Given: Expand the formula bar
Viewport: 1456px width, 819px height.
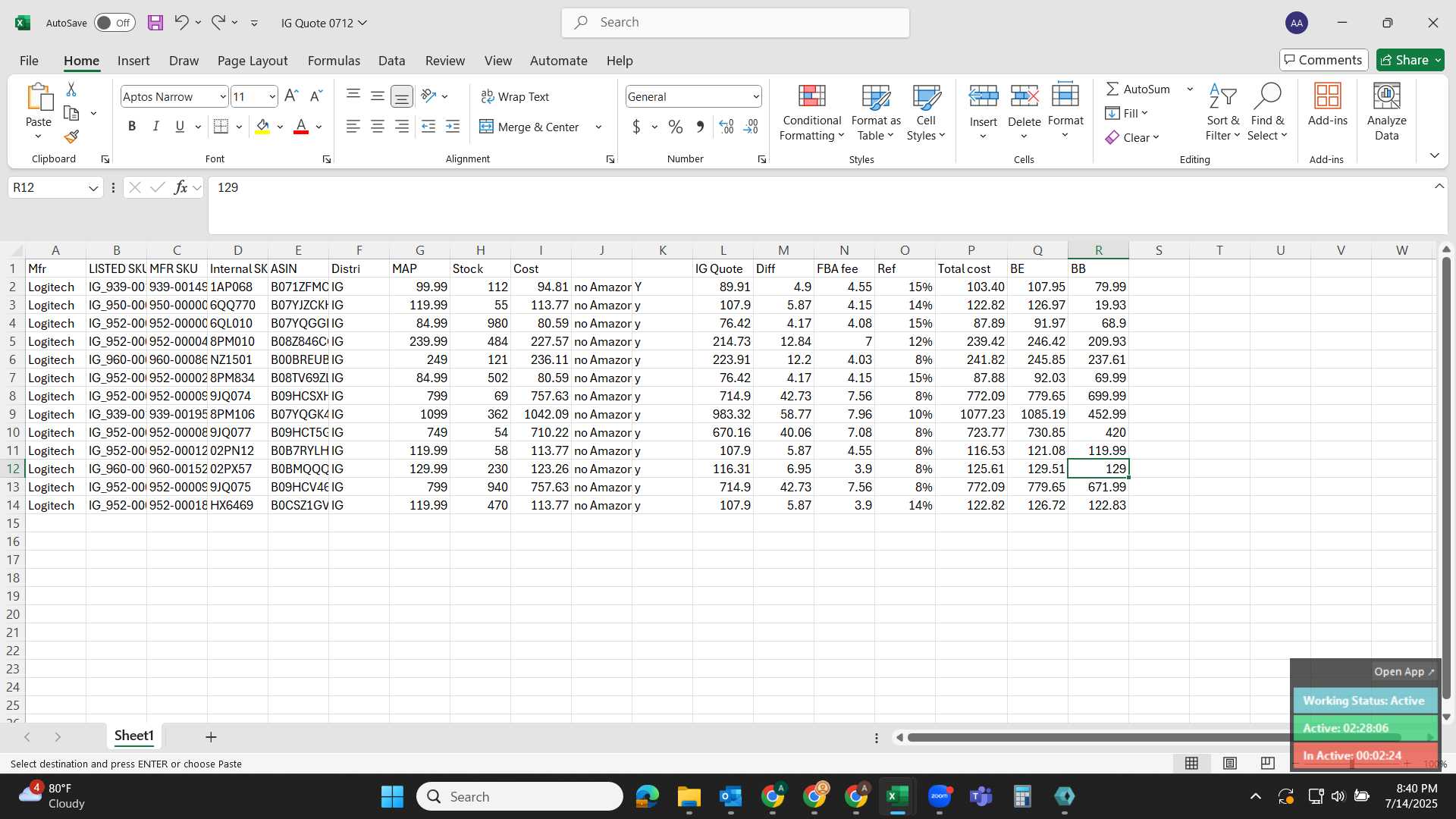Looking at the screenshot, I should [1439, 187].
